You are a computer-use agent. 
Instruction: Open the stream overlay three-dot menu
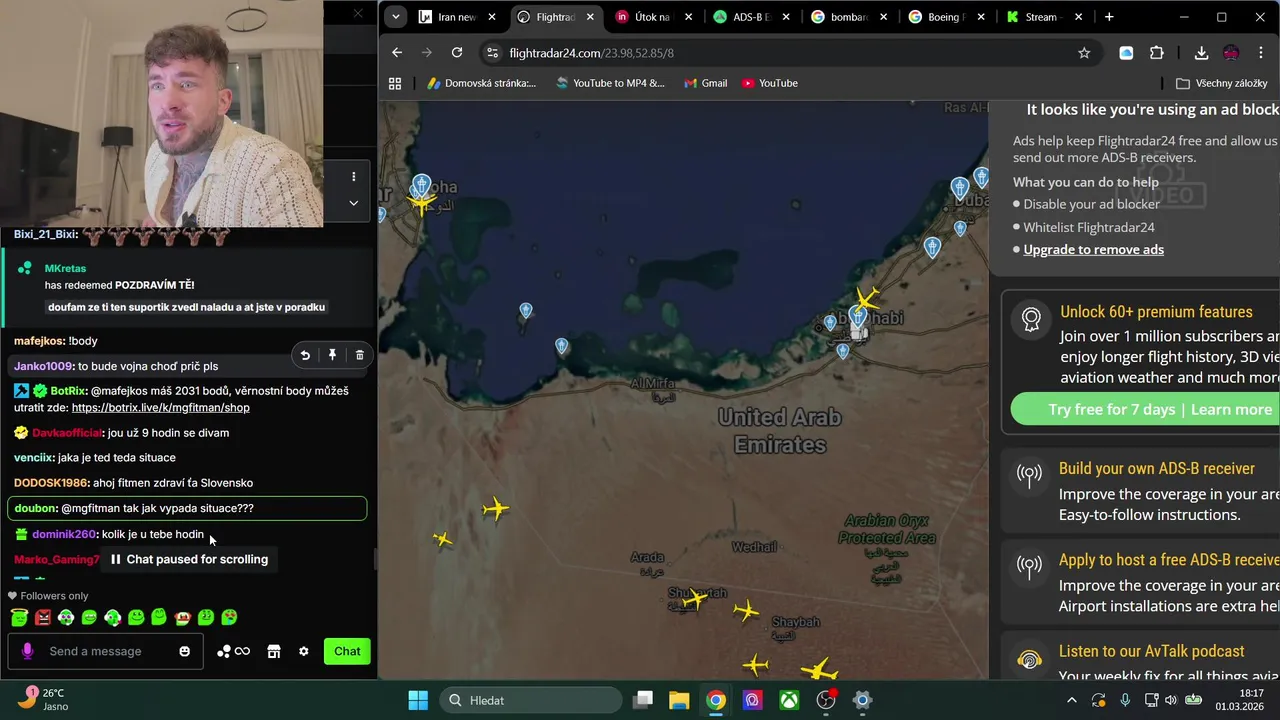point(353,177)
